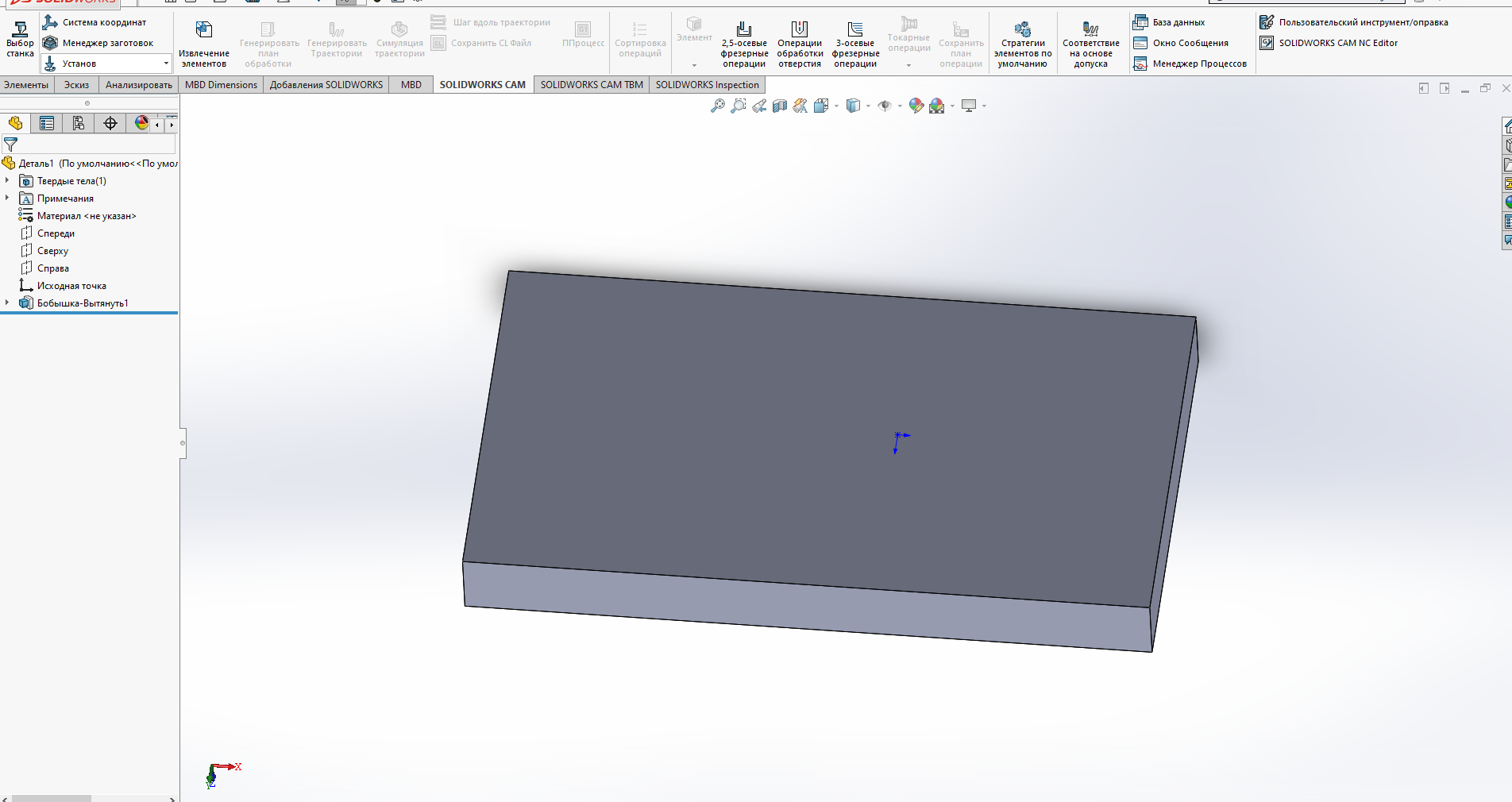Expand Примечания tree node

point(7,199)
